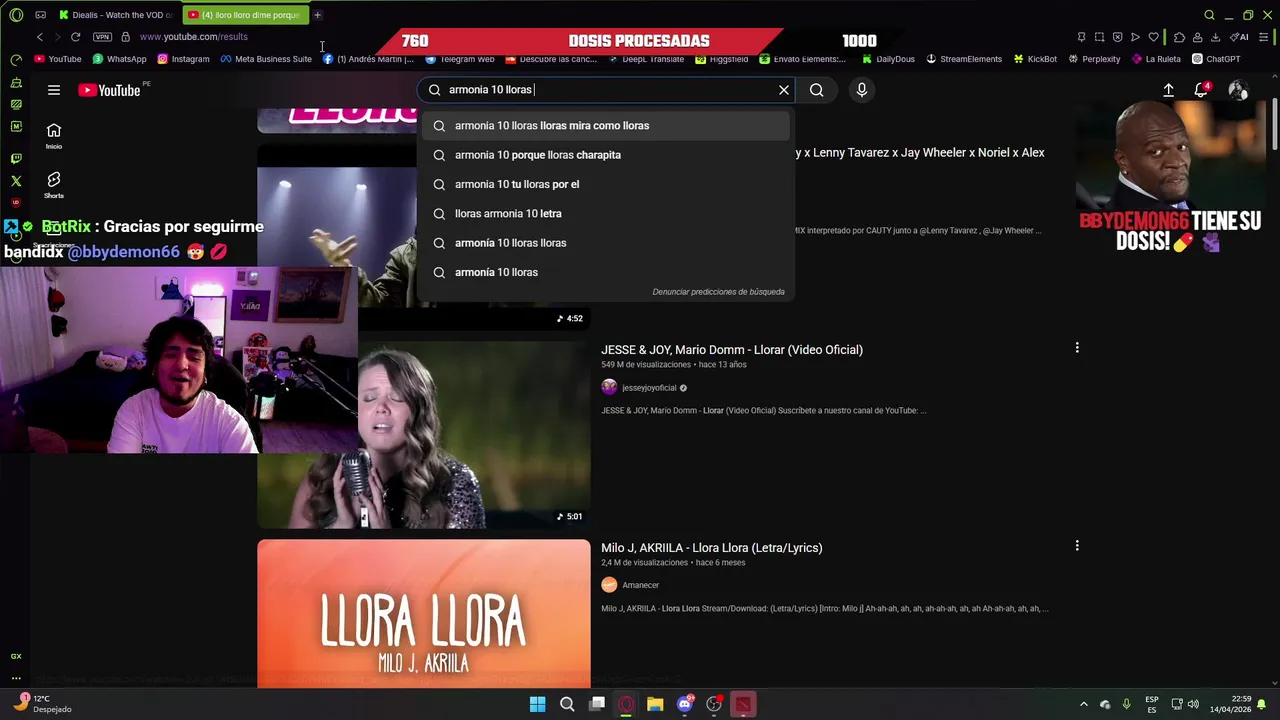Open File Explorer from the taskbar
This screenshot has height=720, width=1280.
(655, 704)
